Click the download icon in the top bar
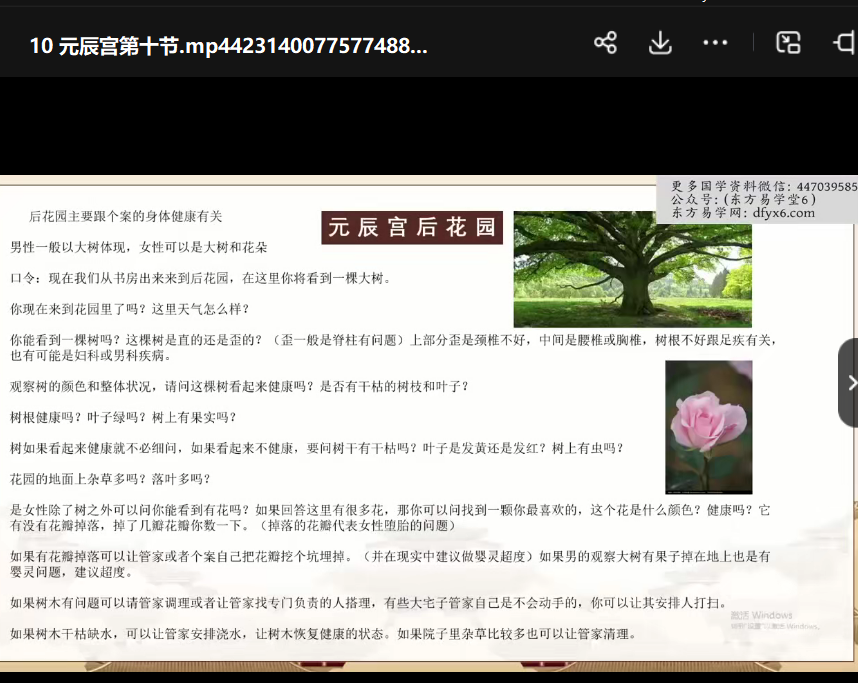The image size is (858, 683). (660, 42)
